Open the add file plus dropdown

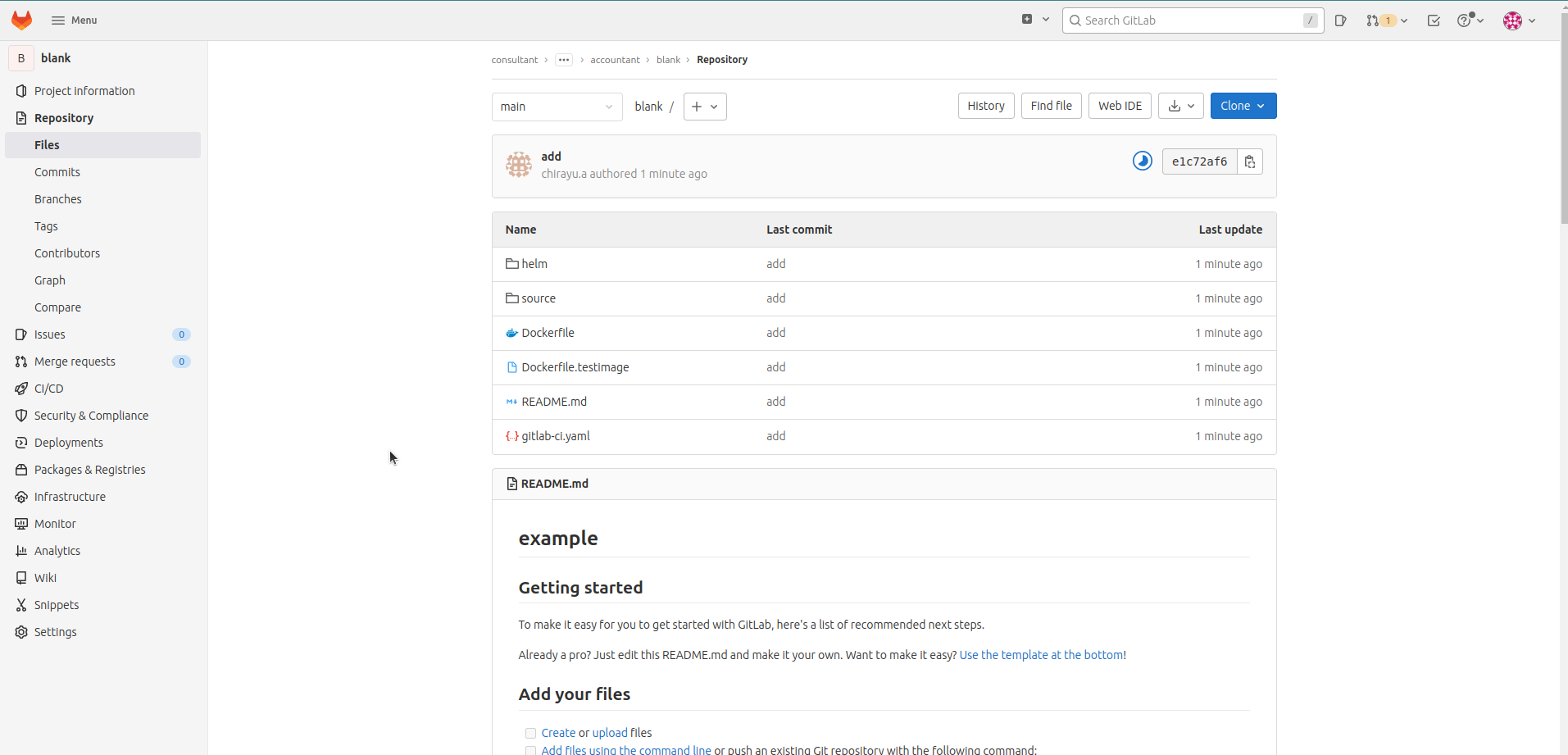click(x=705, y=107)
